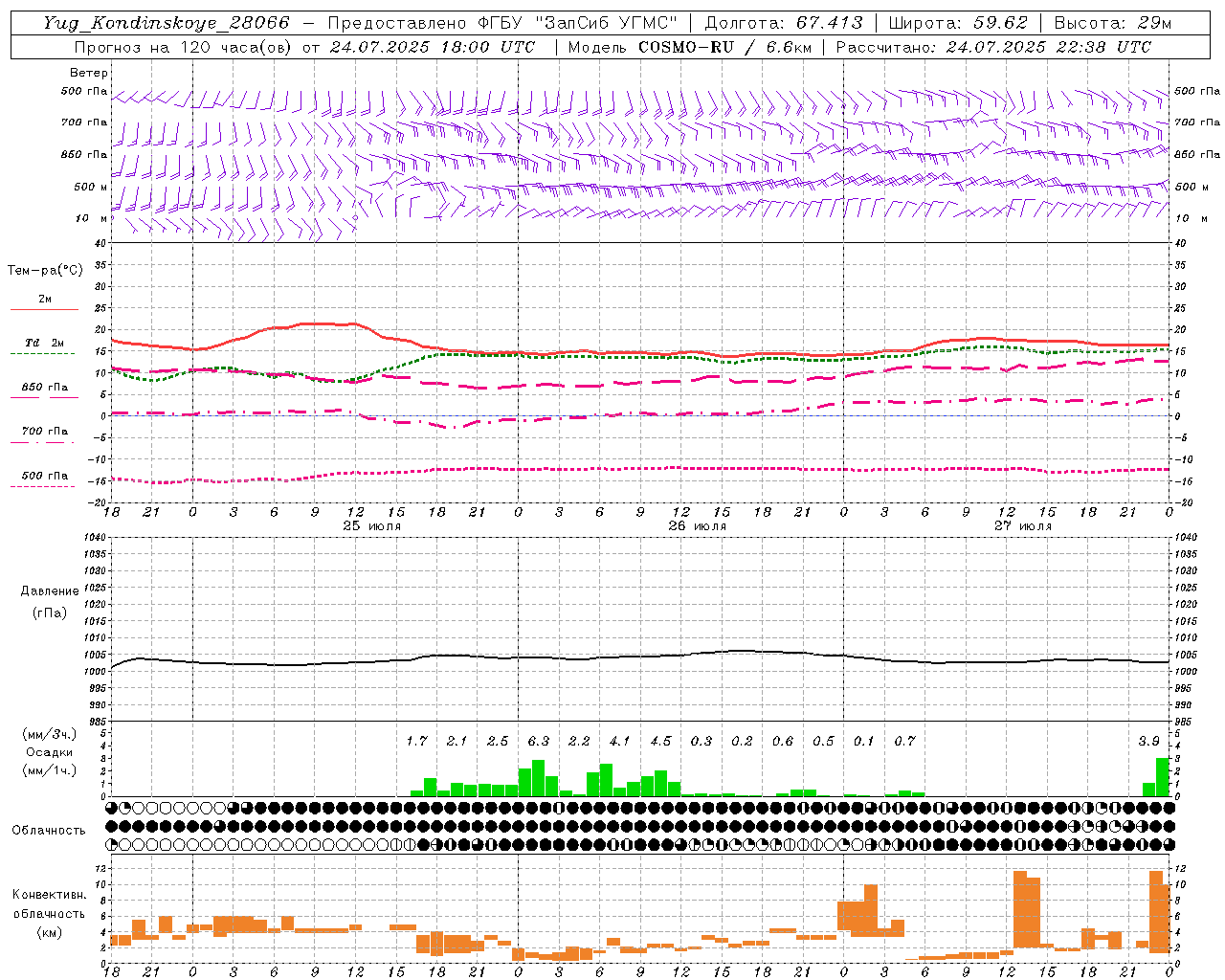Click the 'Td 2м' dew point legend entry
Image resolution: width=1225 pixels, height=980 pixels.
[45, 343]
